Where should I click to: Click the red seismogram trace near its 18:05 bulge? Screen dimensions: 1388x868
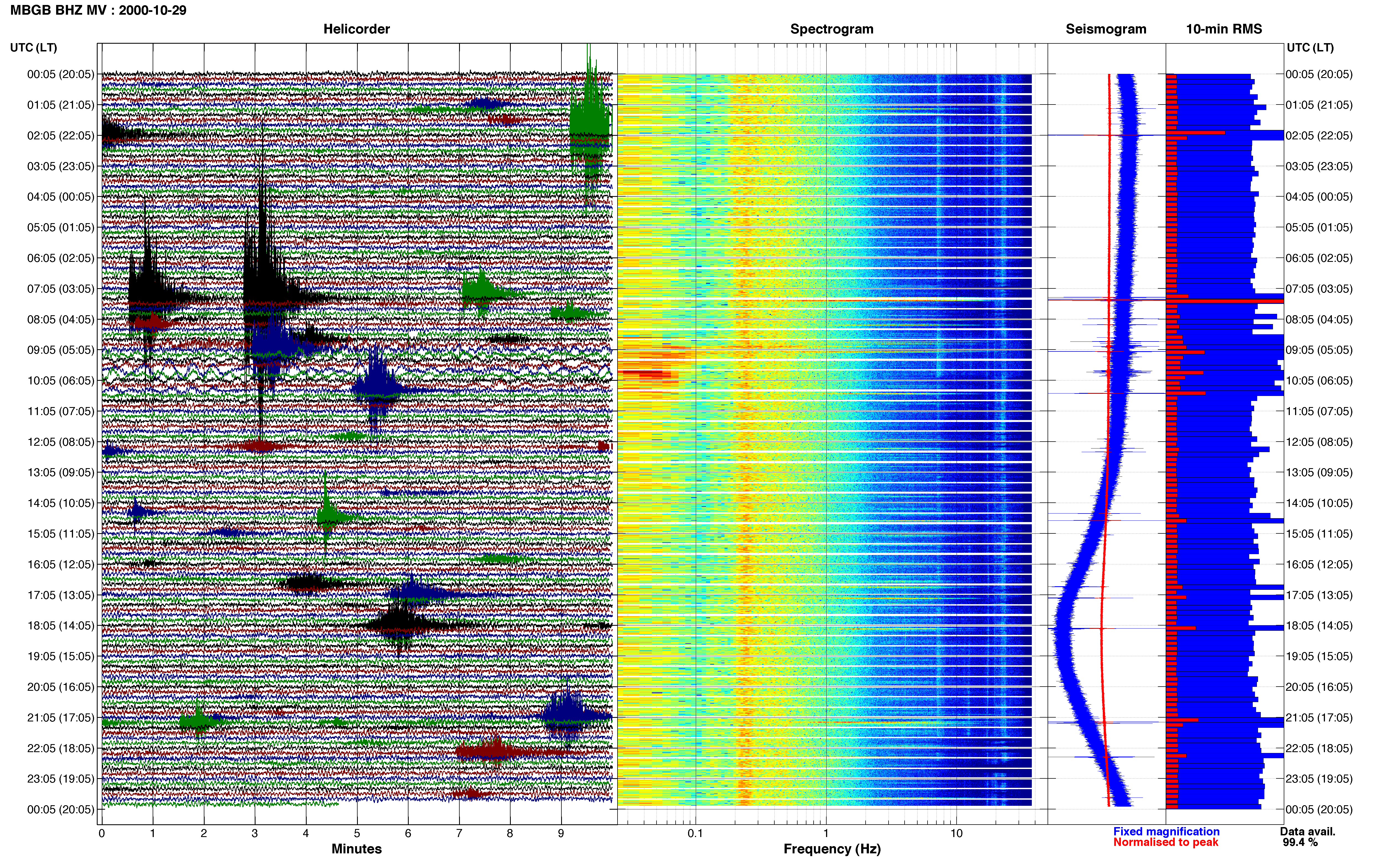pyautogui.click(x=1101, y=626)
